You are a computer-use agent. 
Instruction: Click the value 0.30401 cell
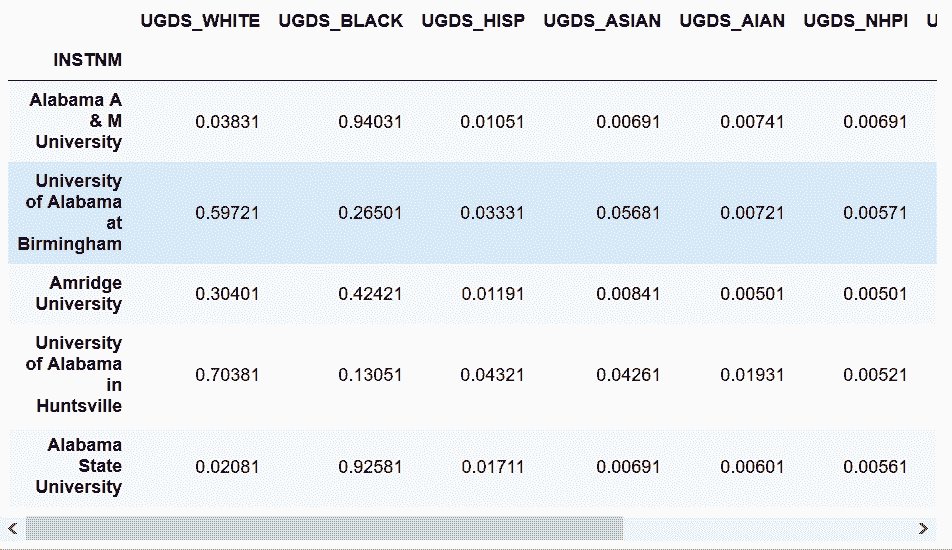point(227,294)
